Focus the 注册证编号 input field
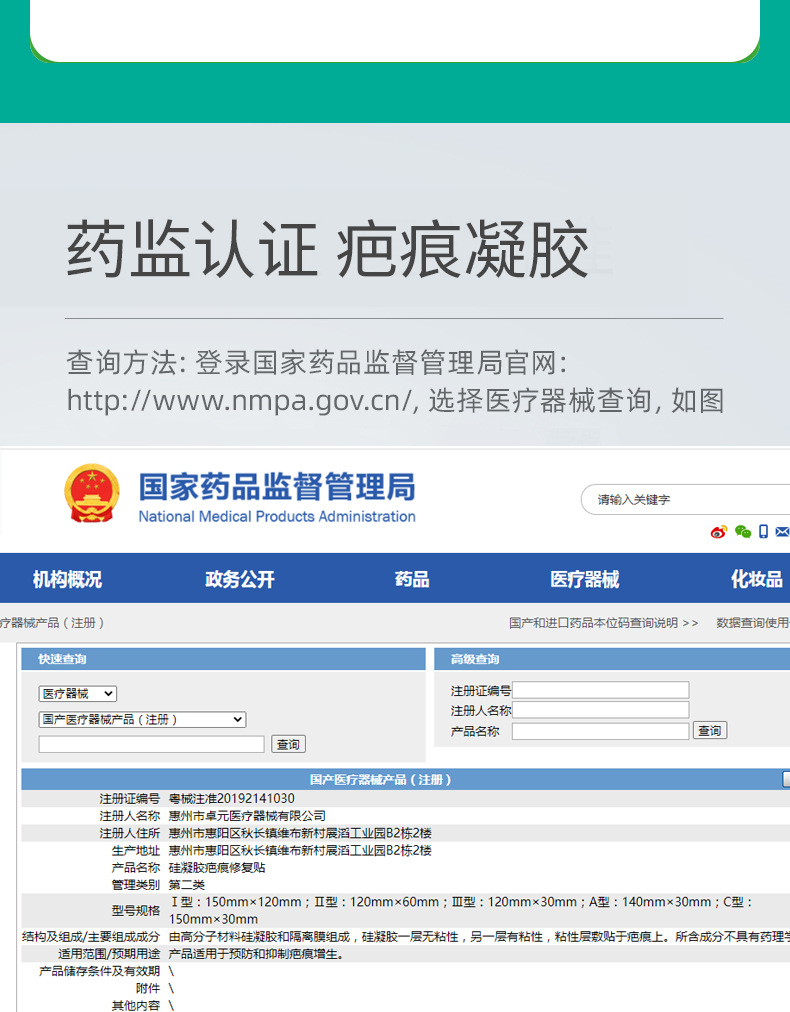Screen dimensions: 790x1012 (x=601, y=690)
